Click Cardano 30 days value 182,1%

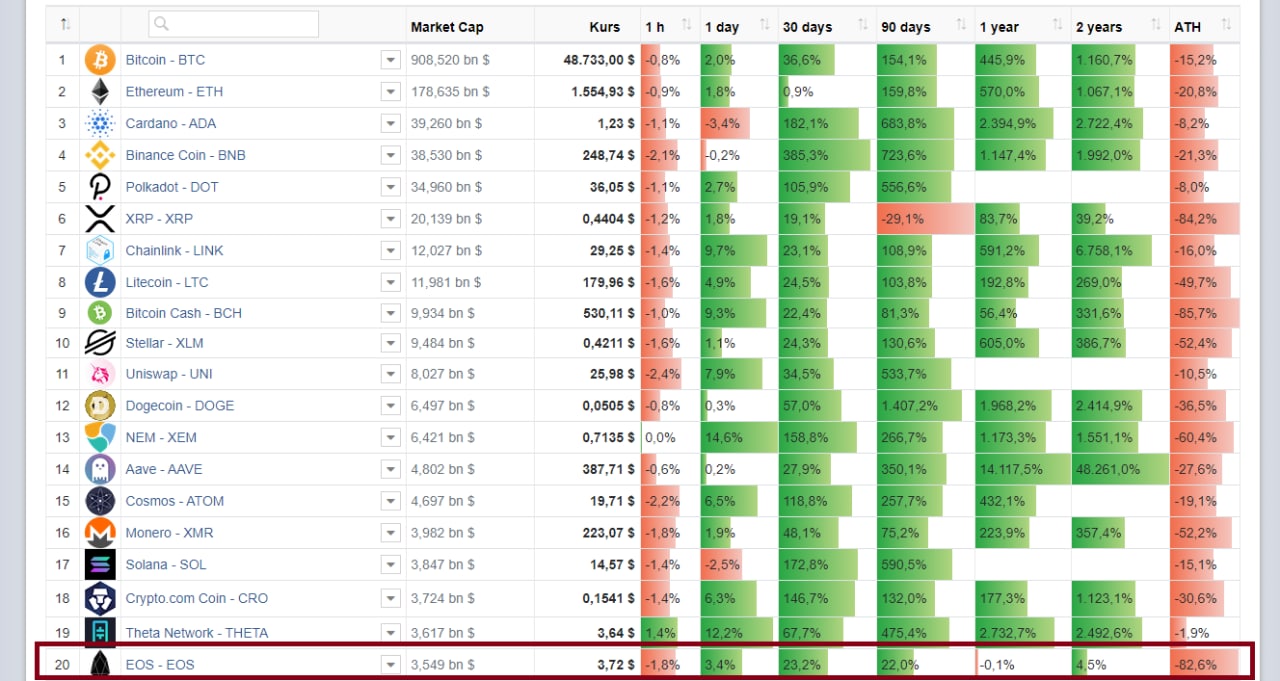806,124
